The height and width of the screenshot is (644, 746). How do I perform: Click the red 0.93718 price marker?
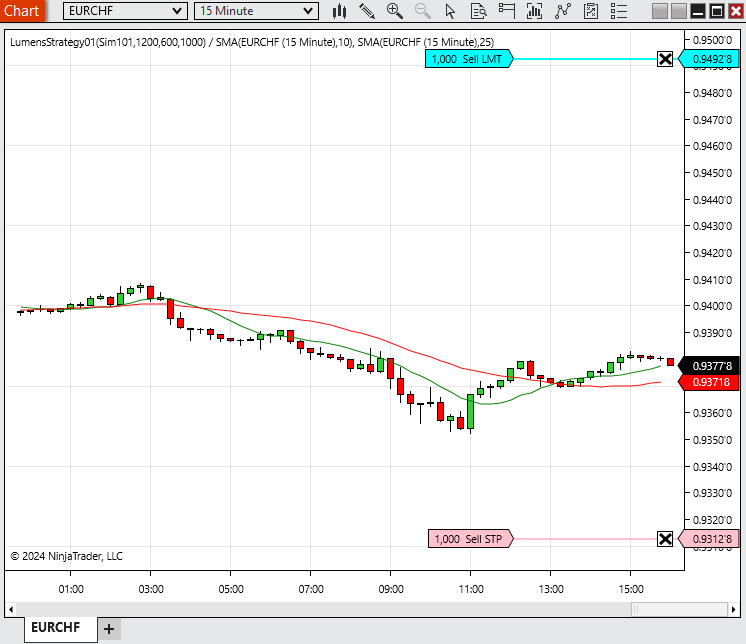point(709,382)
